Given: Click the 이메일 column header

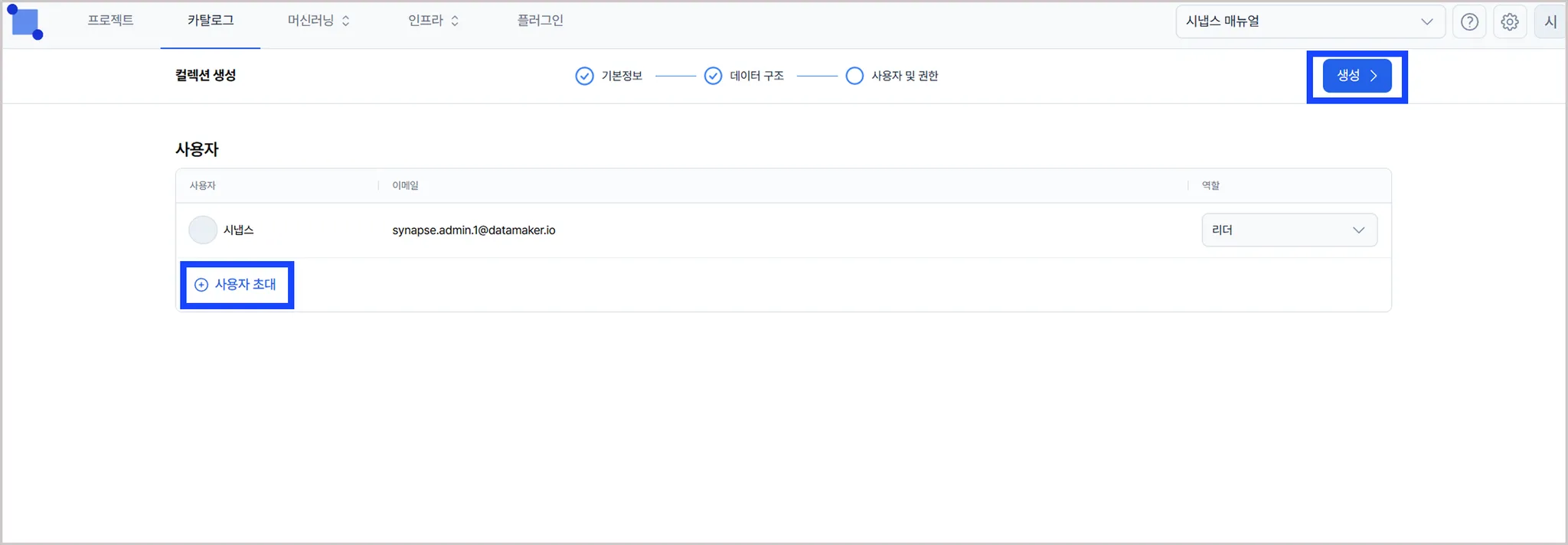Looking at the screenshot, I should pos(405,185).
